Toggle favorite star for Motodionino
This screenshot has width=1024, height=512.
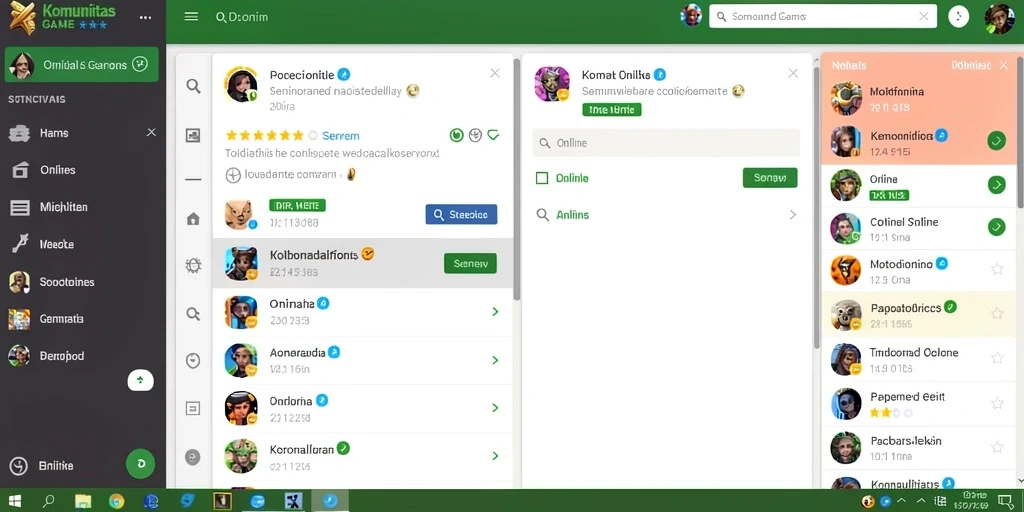997,269
